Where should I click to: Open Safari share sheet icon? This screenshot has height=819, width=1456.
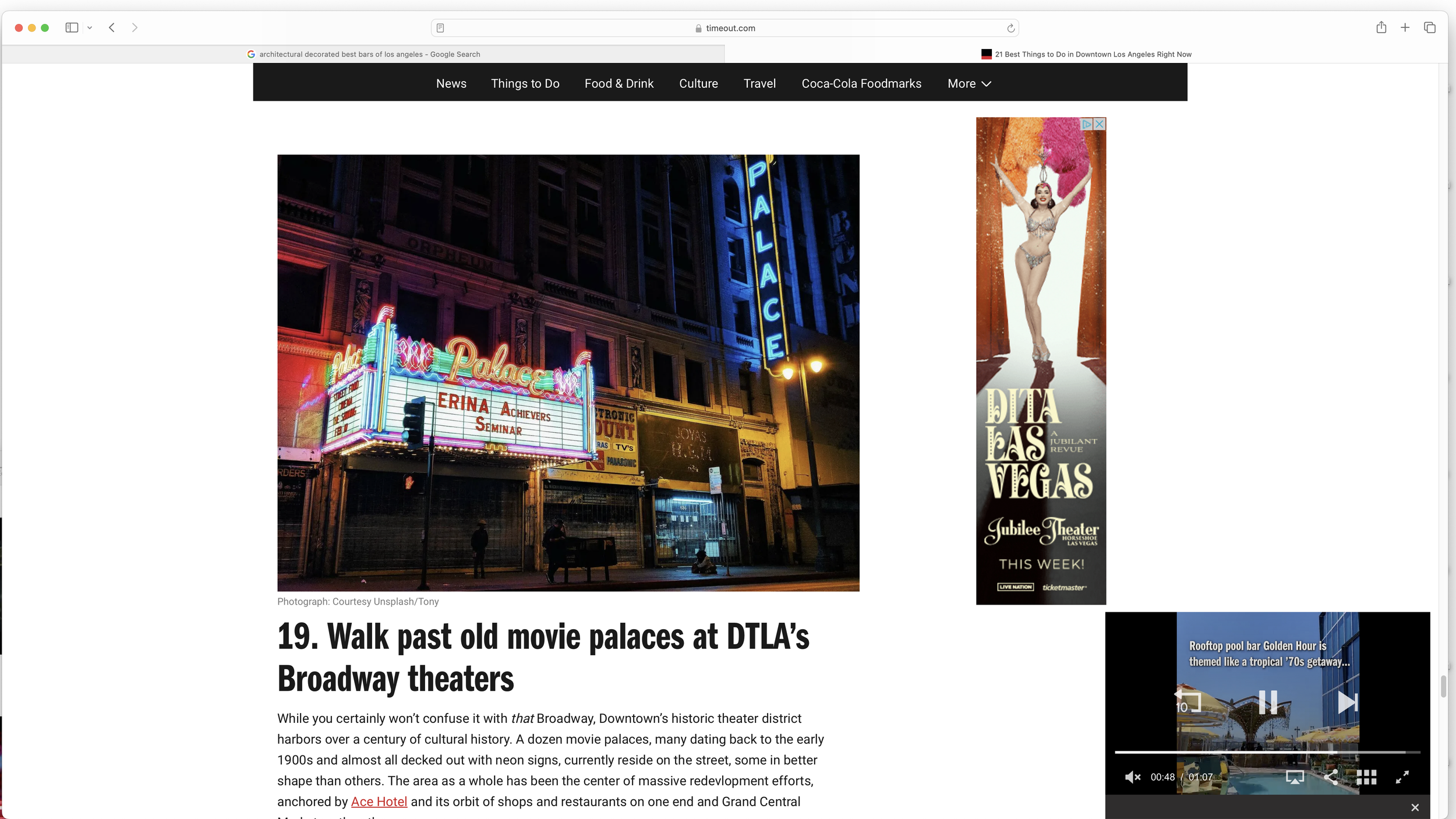pyautogui.click(x=1381, y=27)
